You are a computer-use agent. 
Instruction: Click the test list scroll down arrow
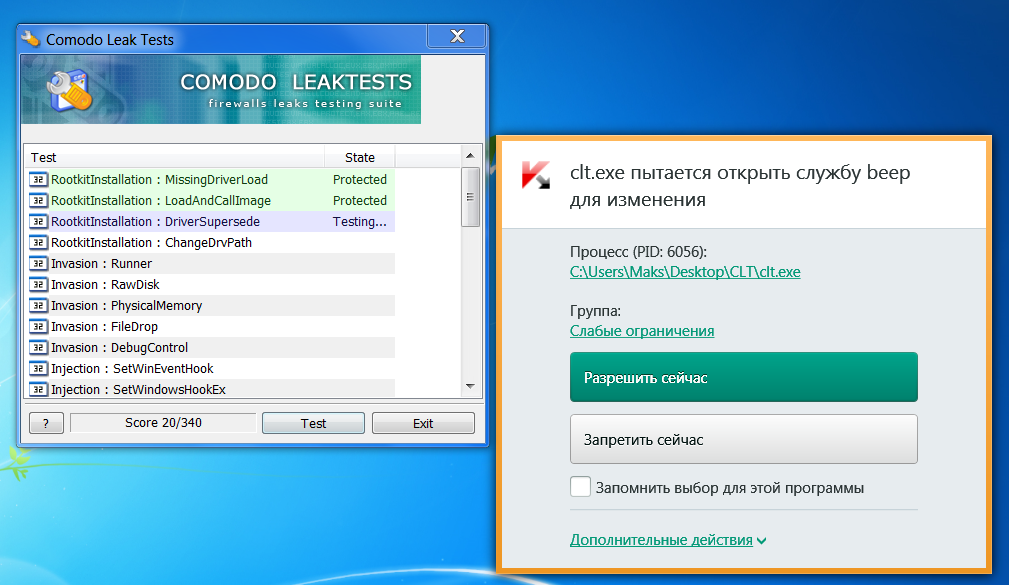pyautogui.click(x=470, y=386)
